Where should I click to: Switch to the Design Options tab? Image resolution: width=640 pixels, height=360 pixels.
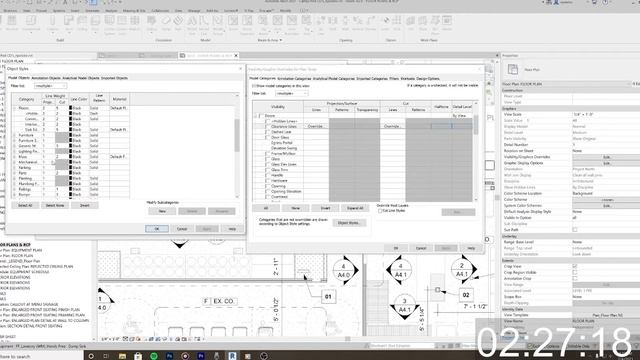(x=428, y=78)
